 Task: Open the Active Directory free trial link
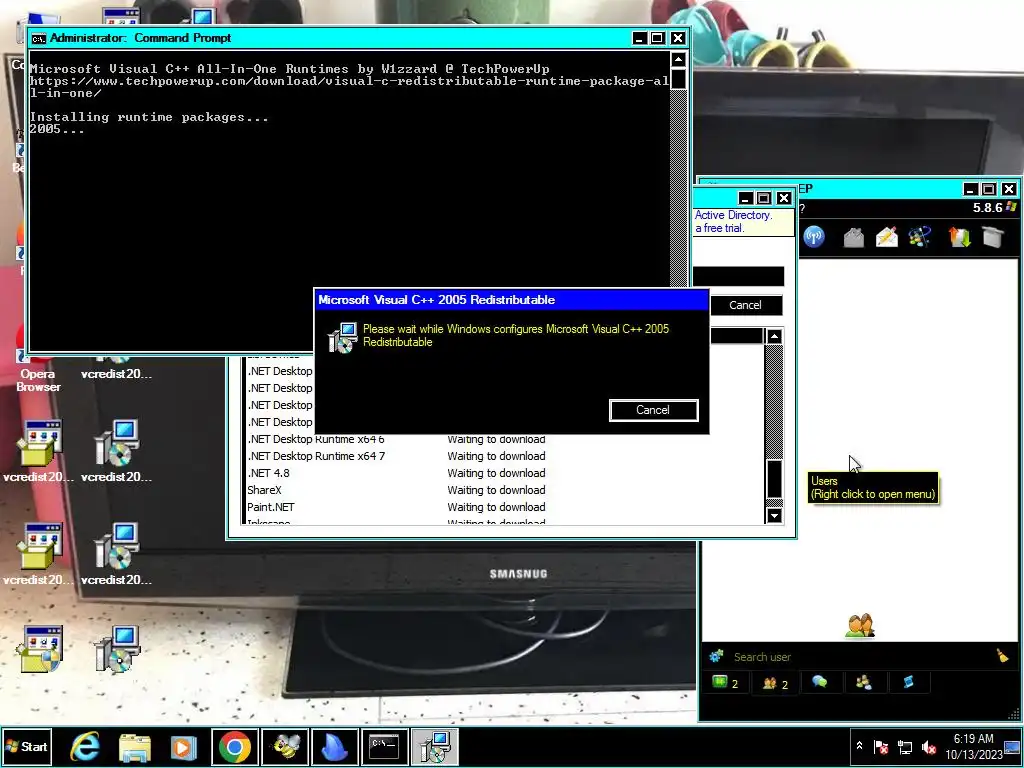[733, 221]
